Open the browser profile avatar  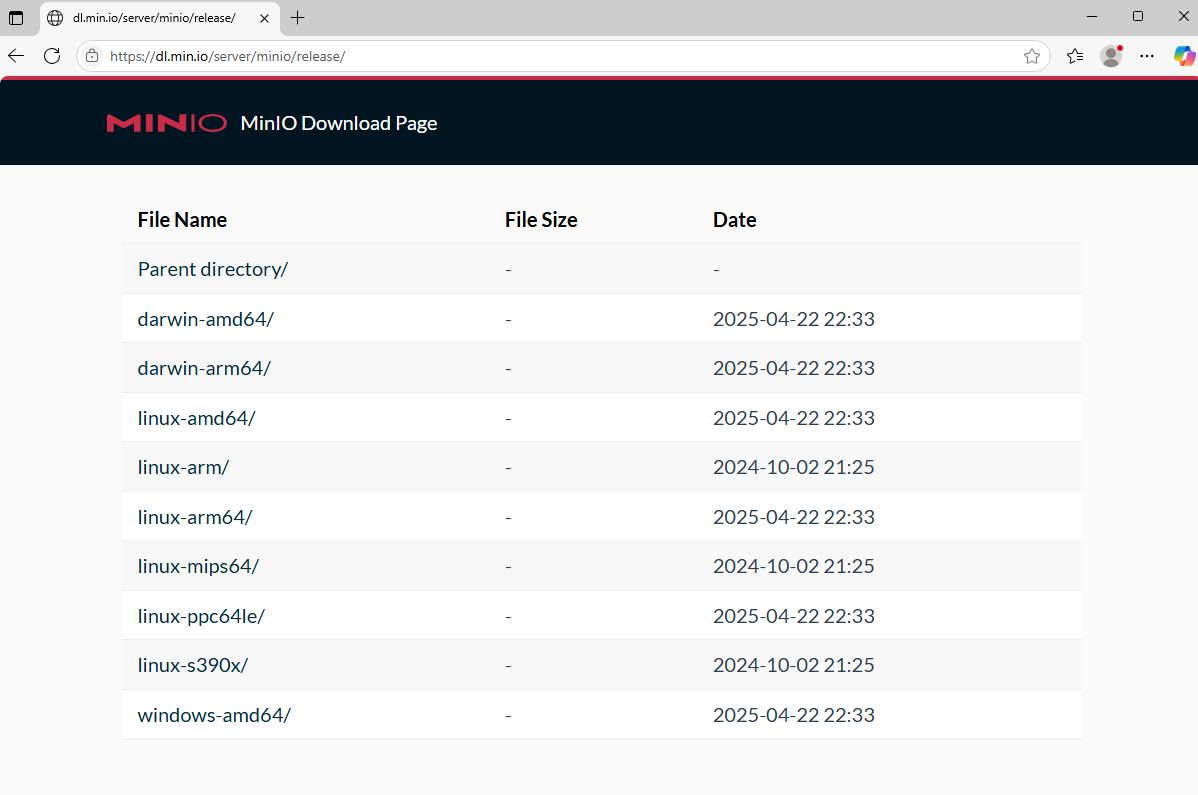(x=1111, y=56)
